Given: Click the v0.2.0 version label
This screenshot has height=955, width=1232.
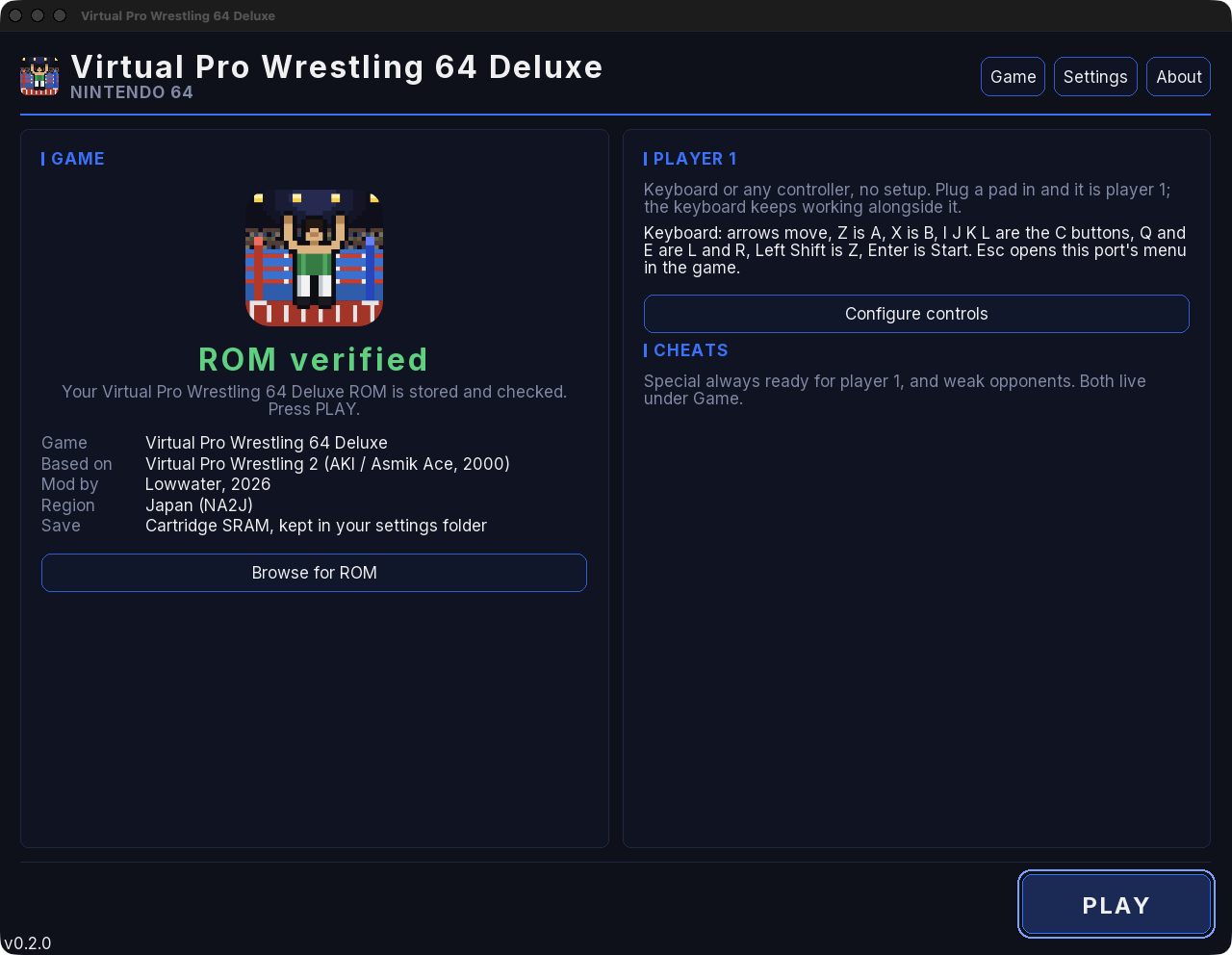Looking at the screenshot, I should (28, 943).
